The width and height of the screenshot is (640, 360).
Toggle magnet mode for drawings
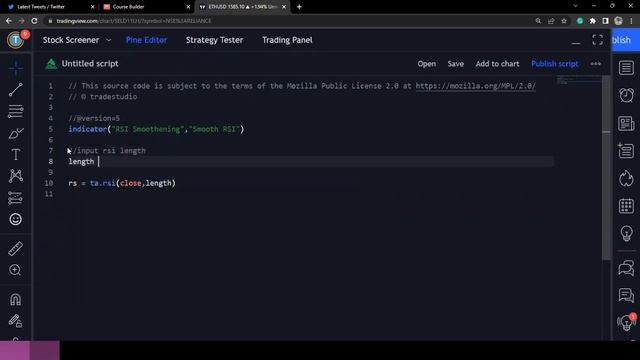tap(16, 300)
